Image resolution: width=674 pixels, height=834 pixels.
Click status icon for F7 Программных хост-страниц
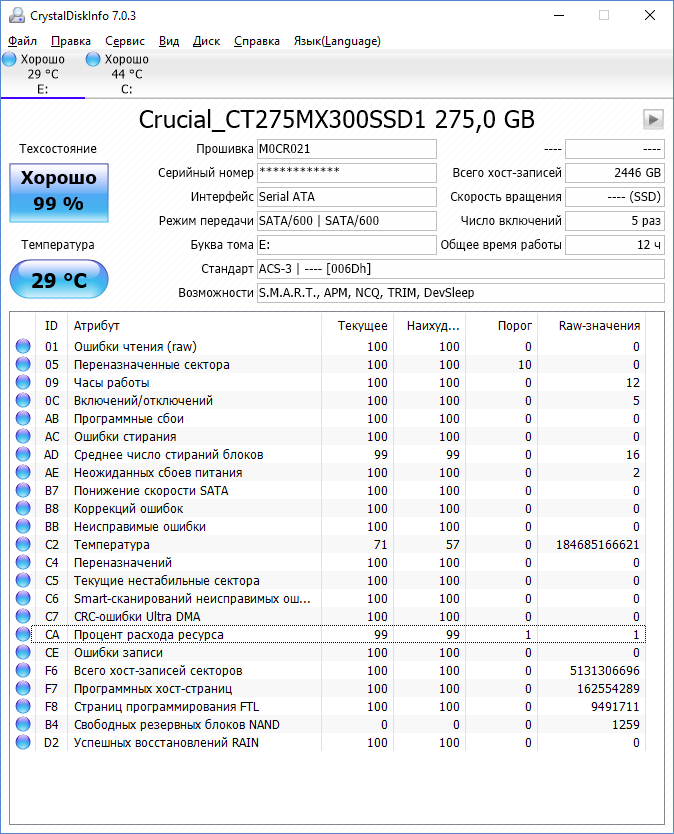pos(23,688)
